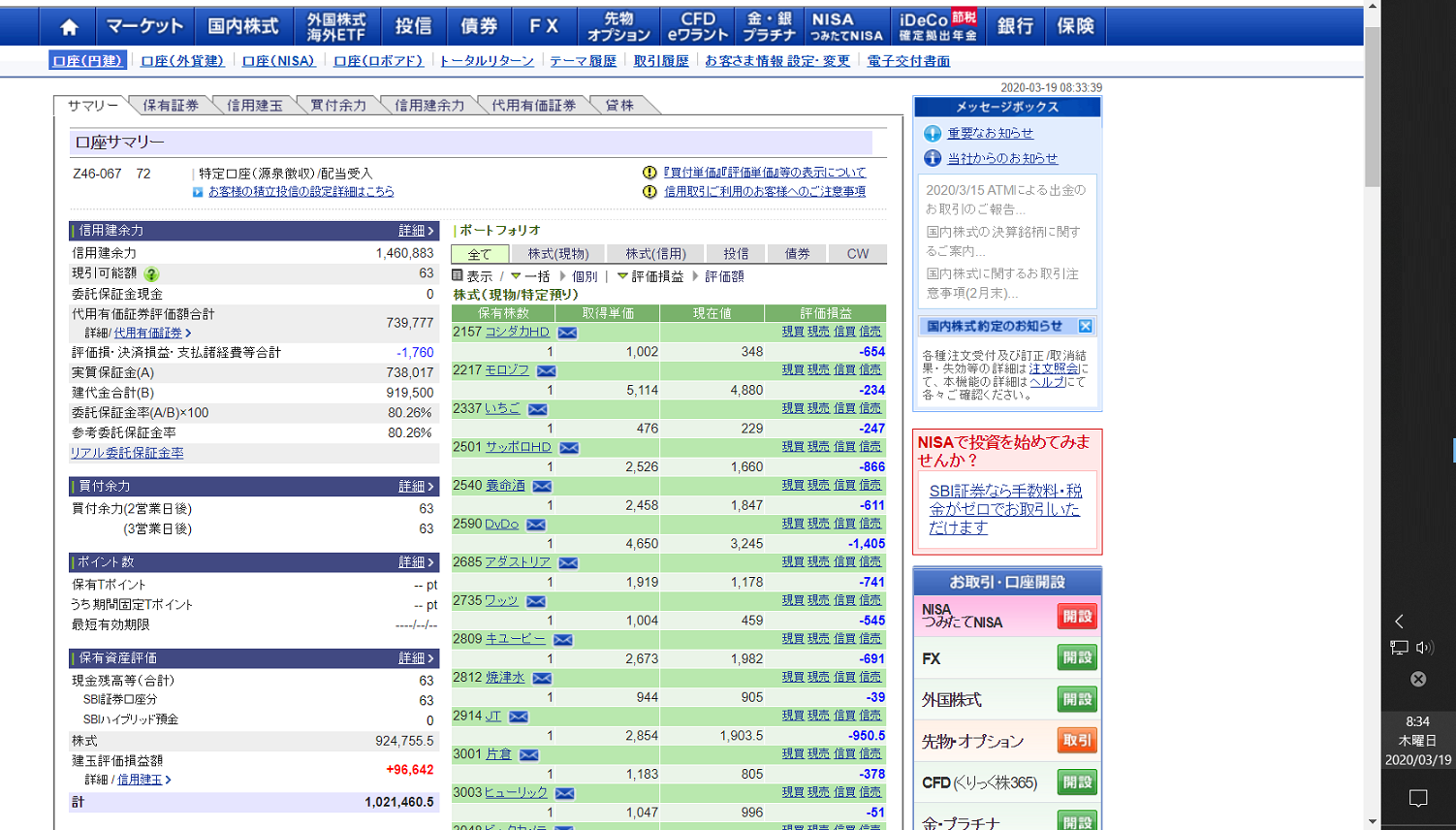Image resolution: width=1456 pixels, height=830 pixels.
Task: Open the Windows notification center icon
Action: pyautogui.click(x=1418, y=798)
